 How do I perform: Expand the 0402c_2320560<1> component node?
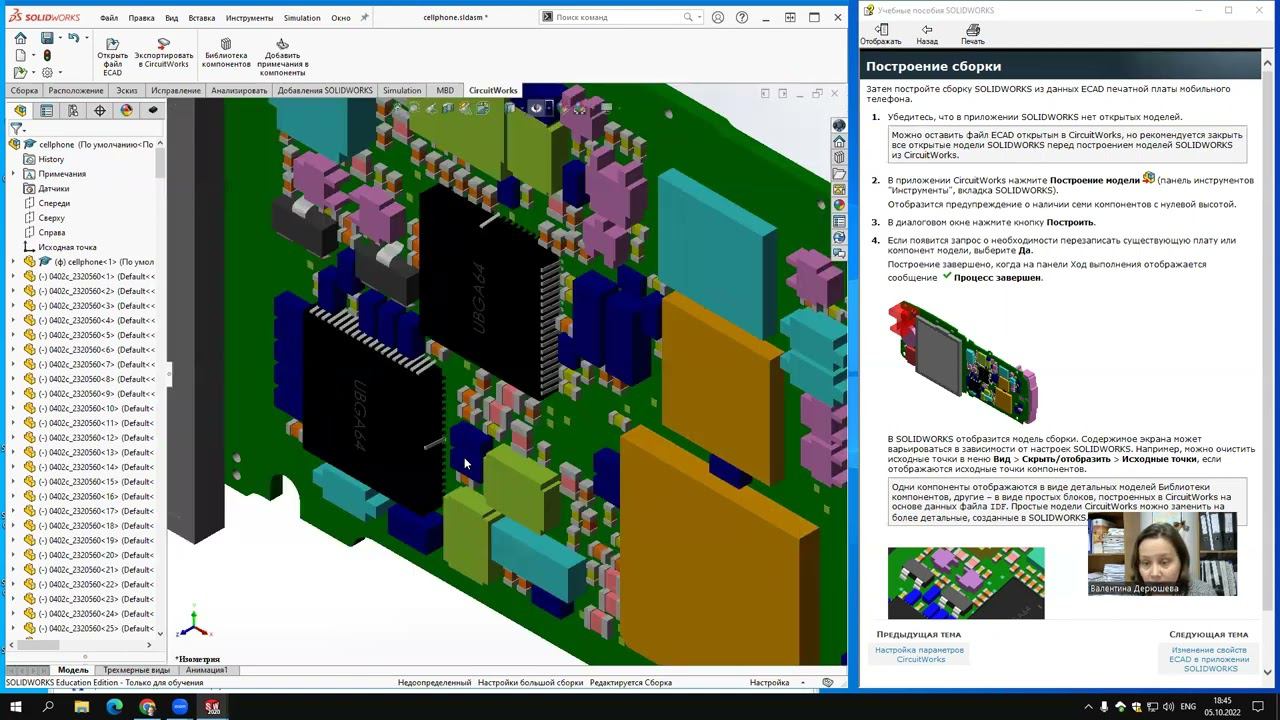point(14,276)
